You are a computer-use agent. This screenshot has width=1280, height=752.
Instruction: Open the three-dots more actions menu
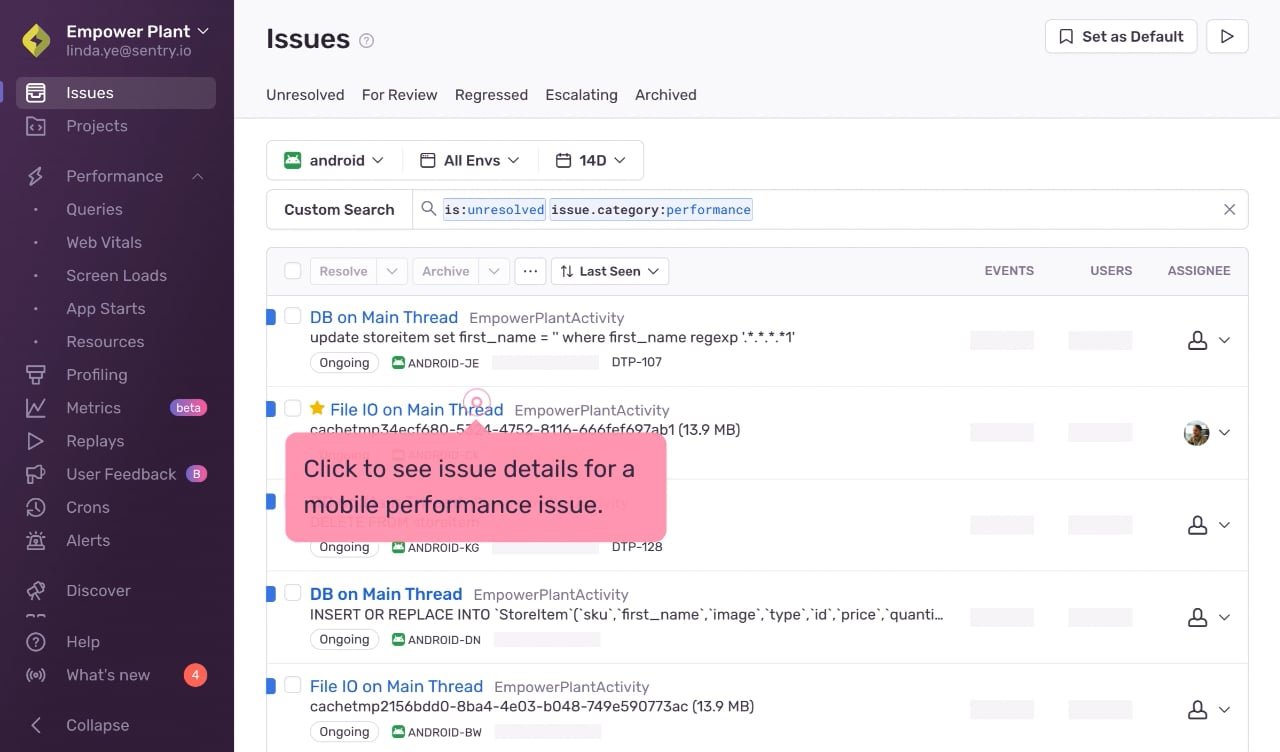[530, 271]
